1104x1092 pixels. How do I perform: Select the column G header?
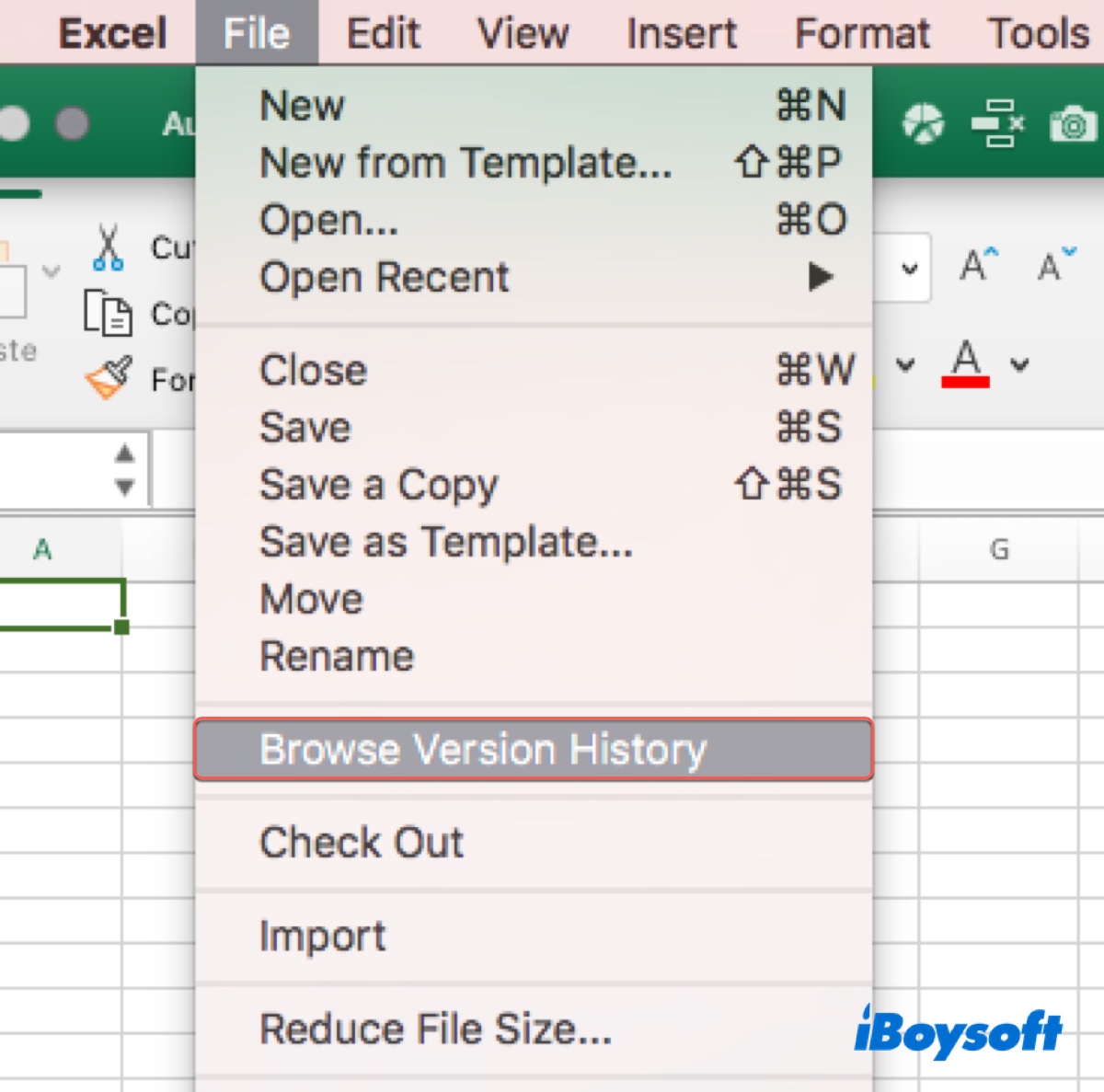(x=998, y=550)
